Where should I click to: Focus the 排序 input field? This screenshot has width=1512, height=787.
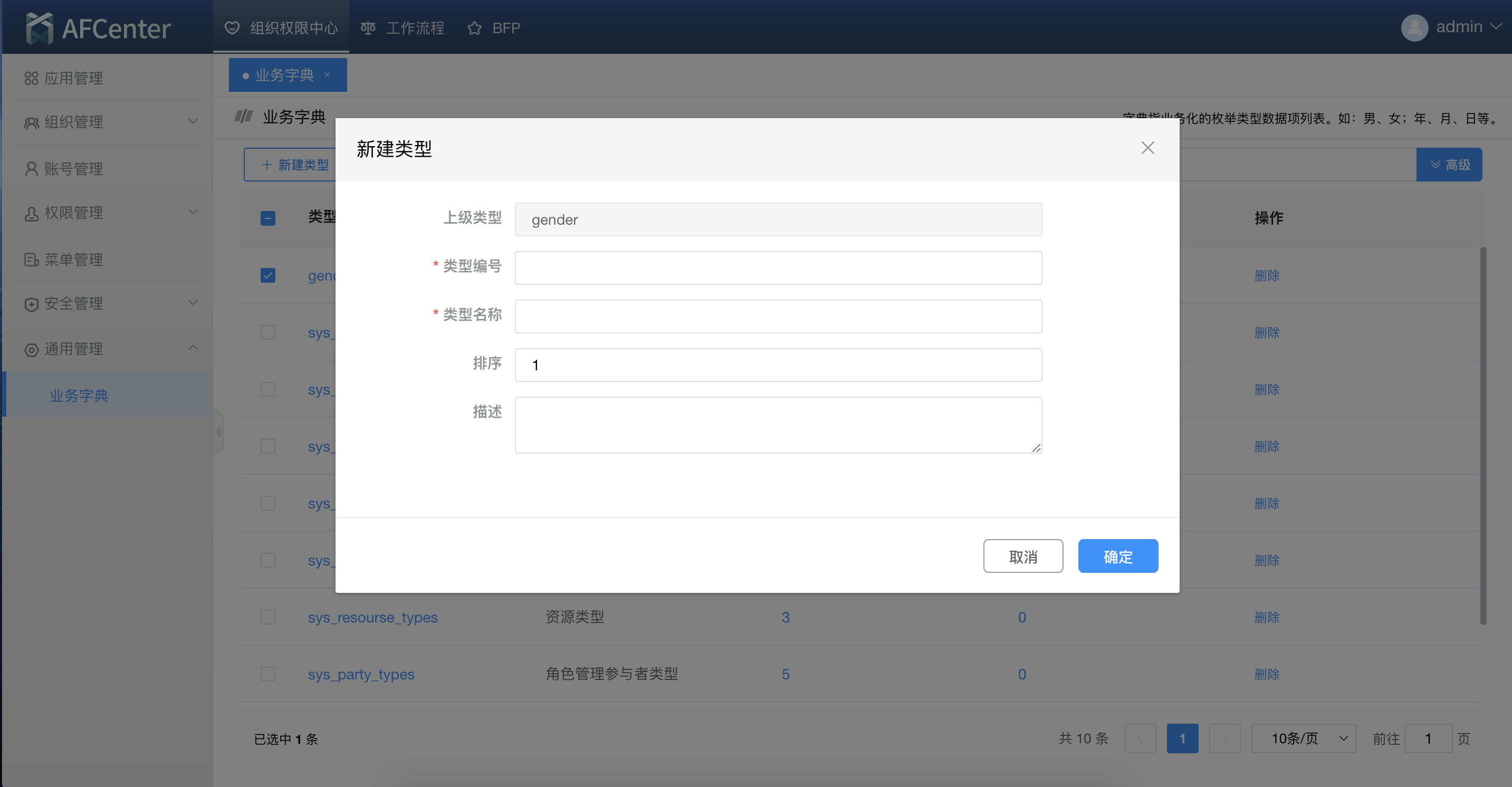coord(778,365)
